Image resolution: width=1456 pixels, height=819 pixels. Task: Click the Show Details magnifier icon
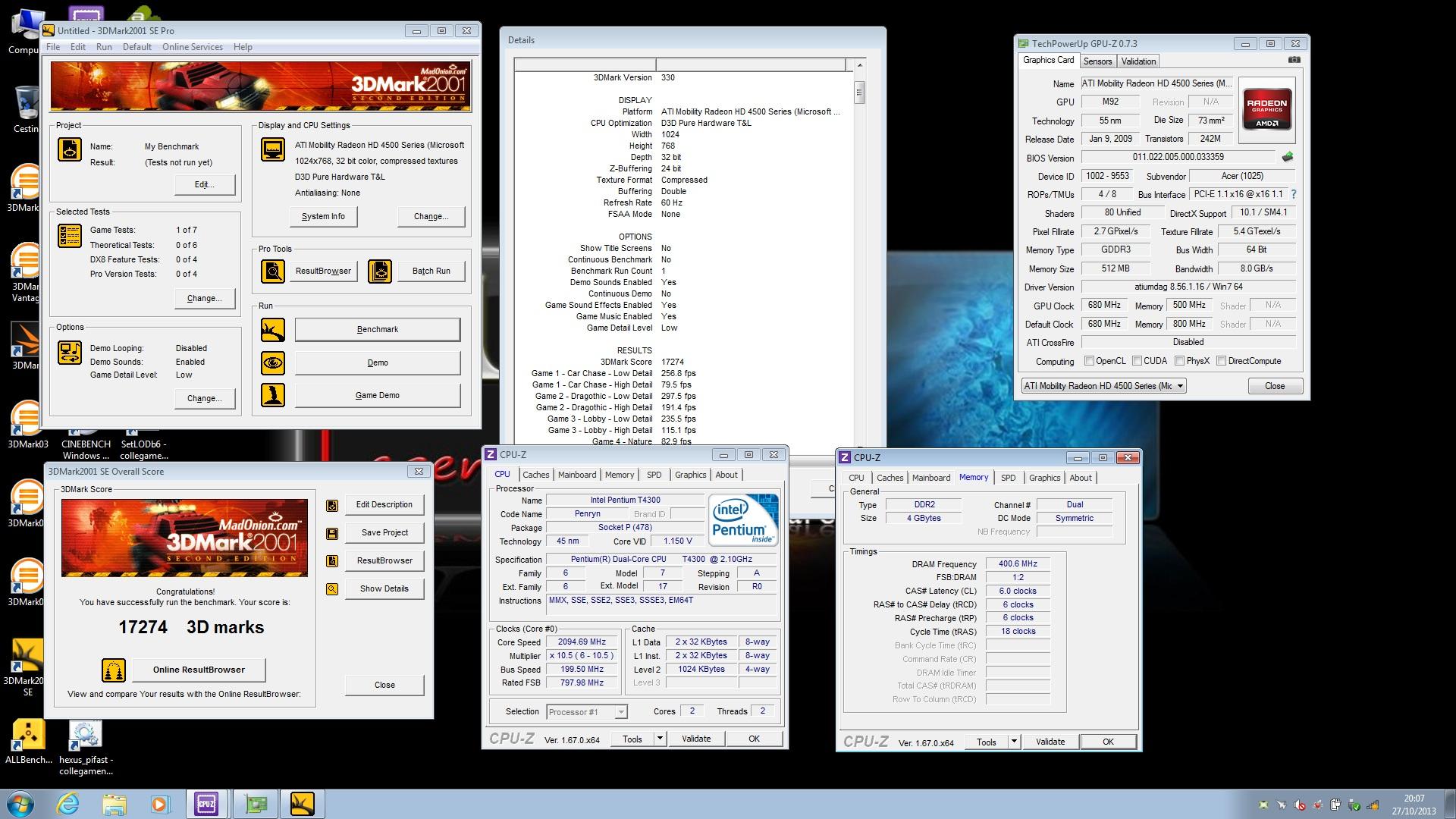(x=332, y=589)
